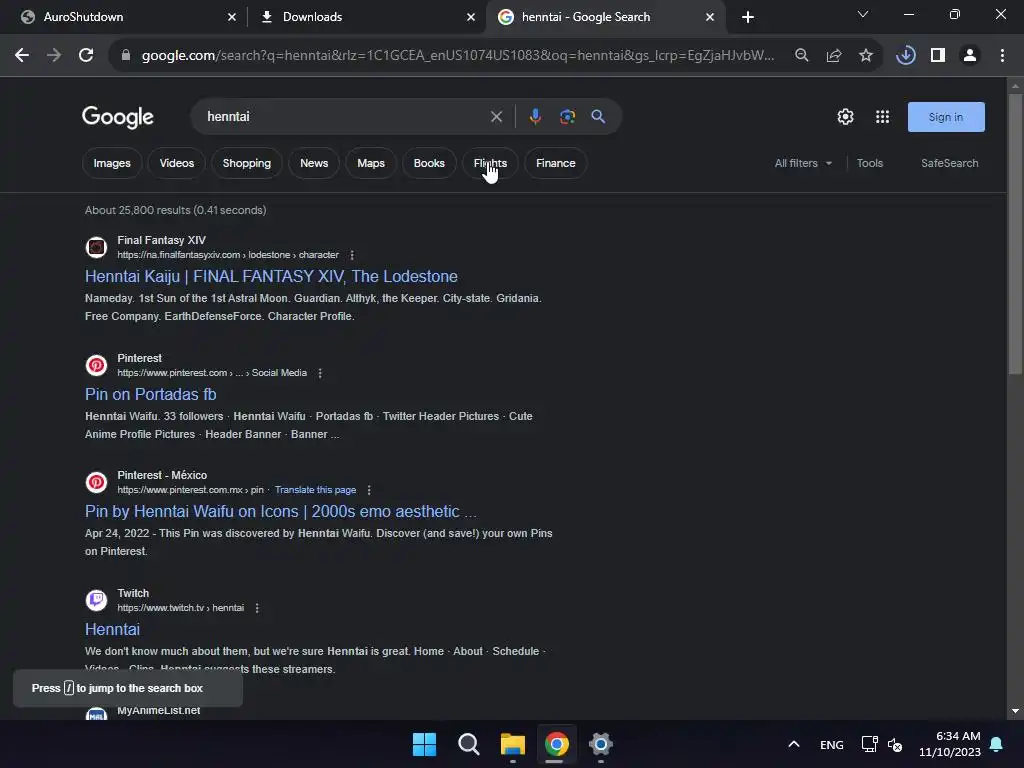Viewport: 1024px width, 768px height.
Task: Select the Books filter chip
Action: coord(429,163)
